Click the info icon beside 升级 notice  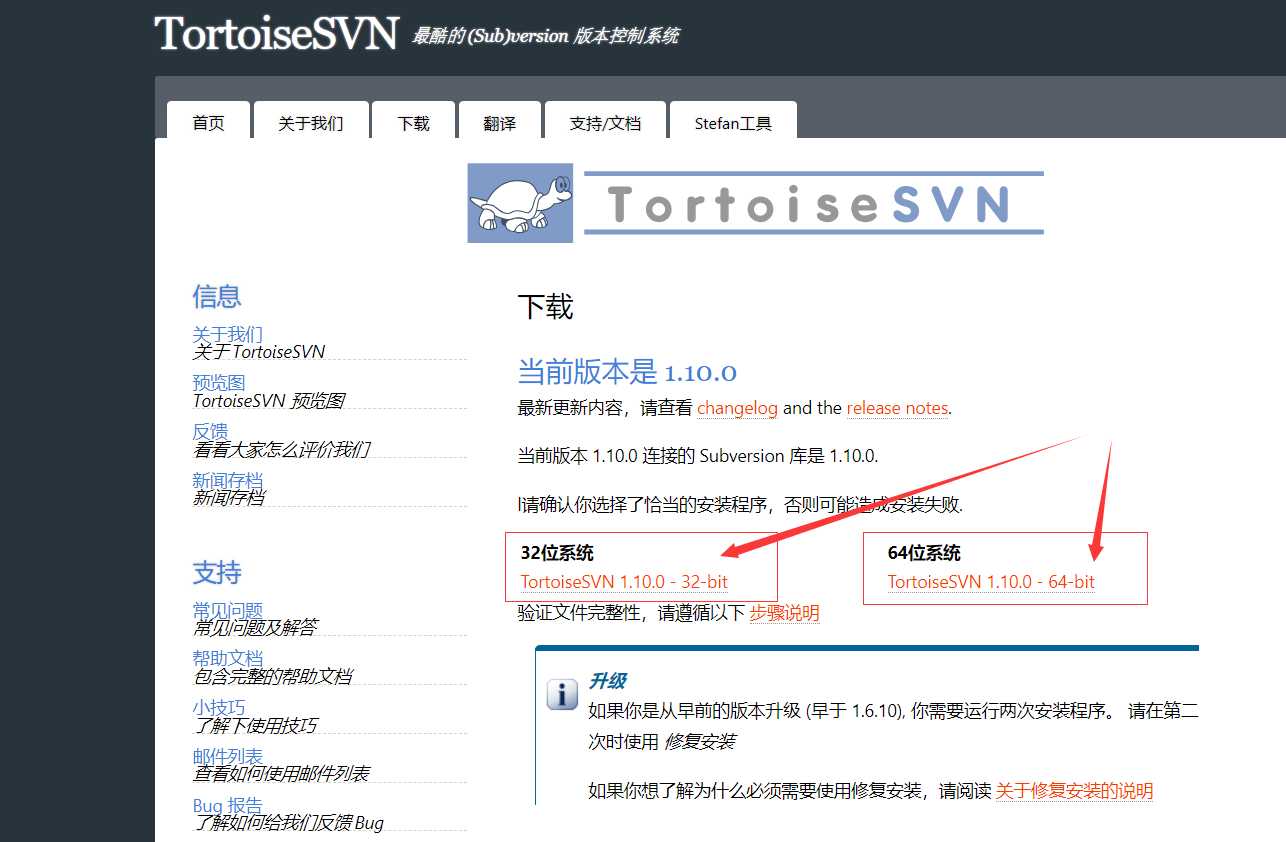pyautogui.click(x=562, y=694)
